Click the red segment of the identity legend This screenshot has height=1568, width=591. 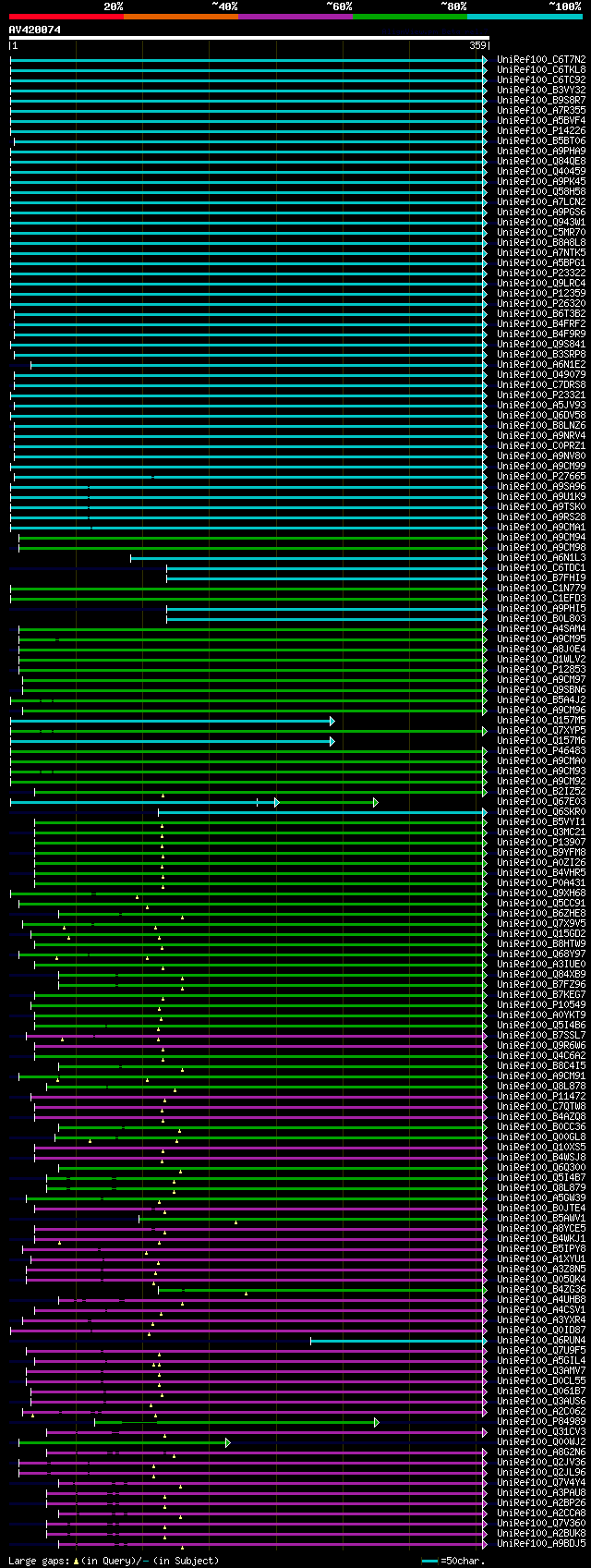(x=66, y=17)
